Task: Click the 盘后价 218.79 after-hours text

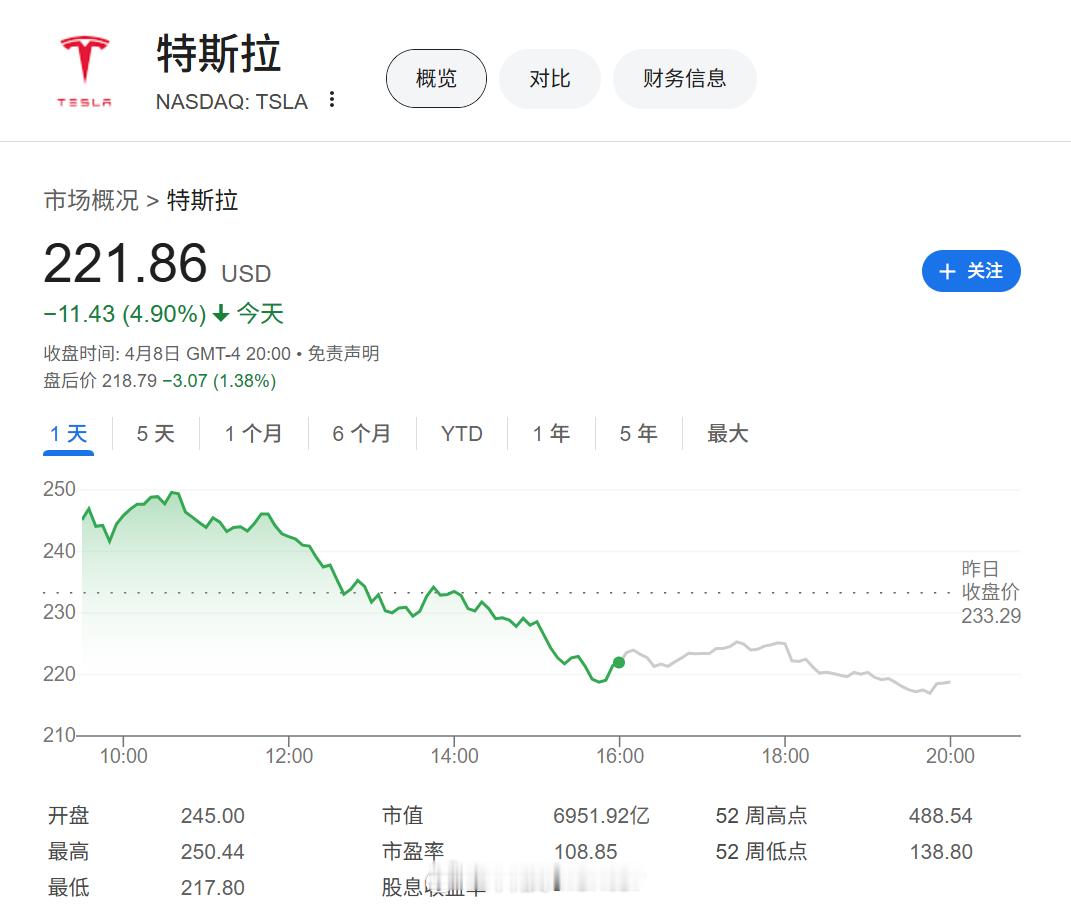Action: click(x=100, y=381)
